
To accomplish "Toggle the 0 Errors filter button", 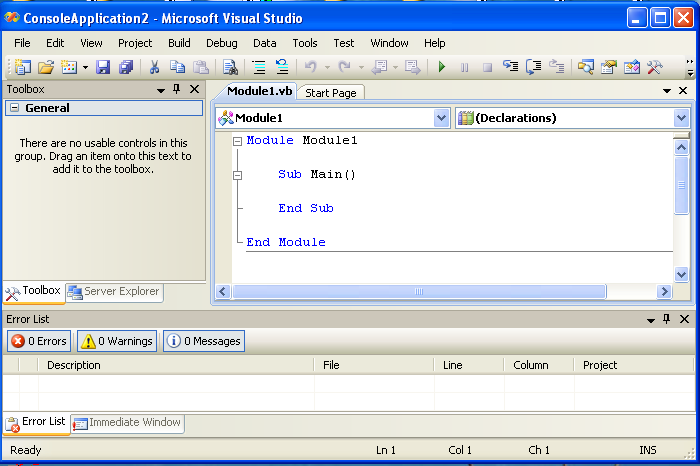I will (x=39, y=341).
